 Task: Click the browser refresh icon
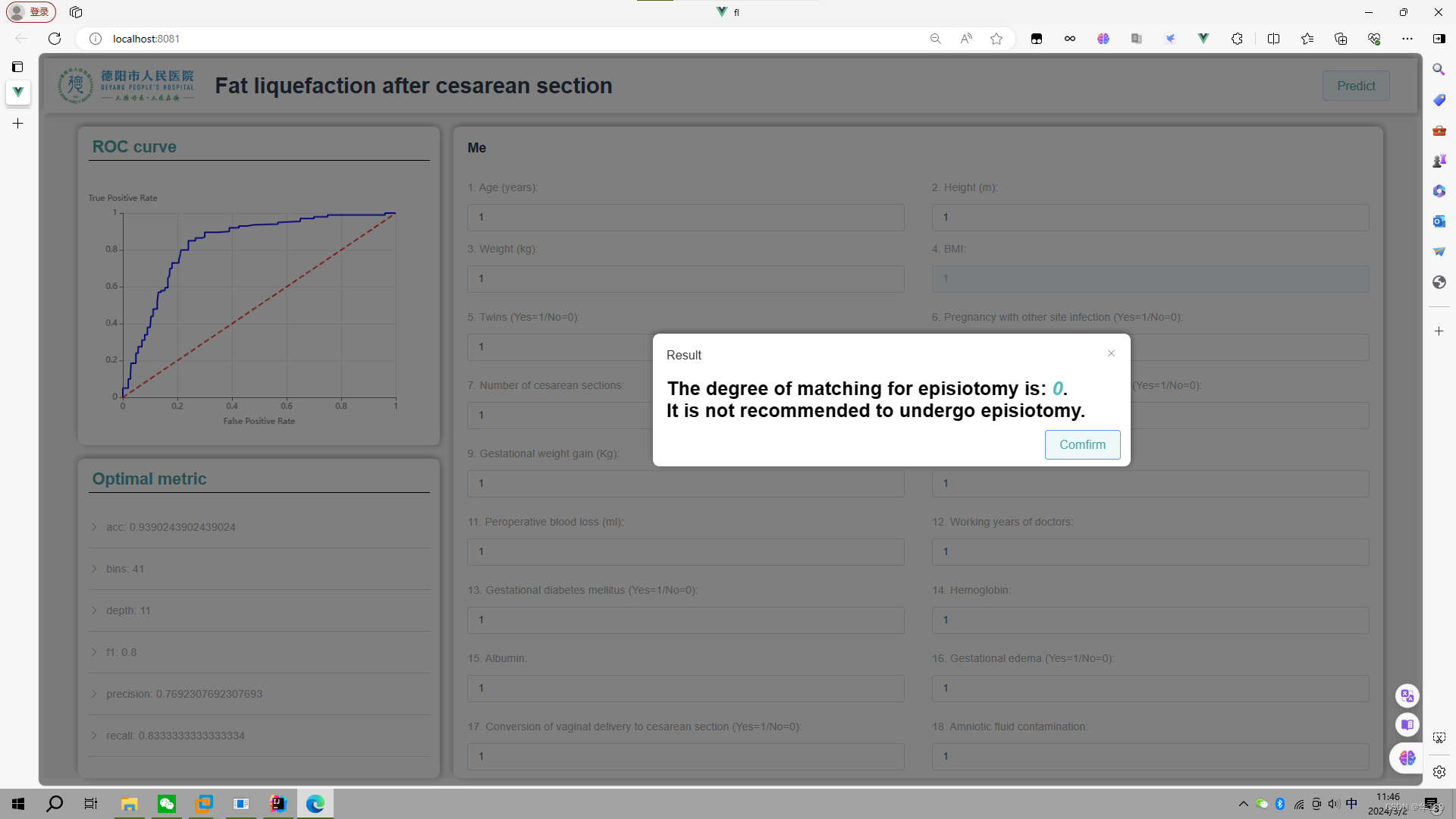point(55,39)
